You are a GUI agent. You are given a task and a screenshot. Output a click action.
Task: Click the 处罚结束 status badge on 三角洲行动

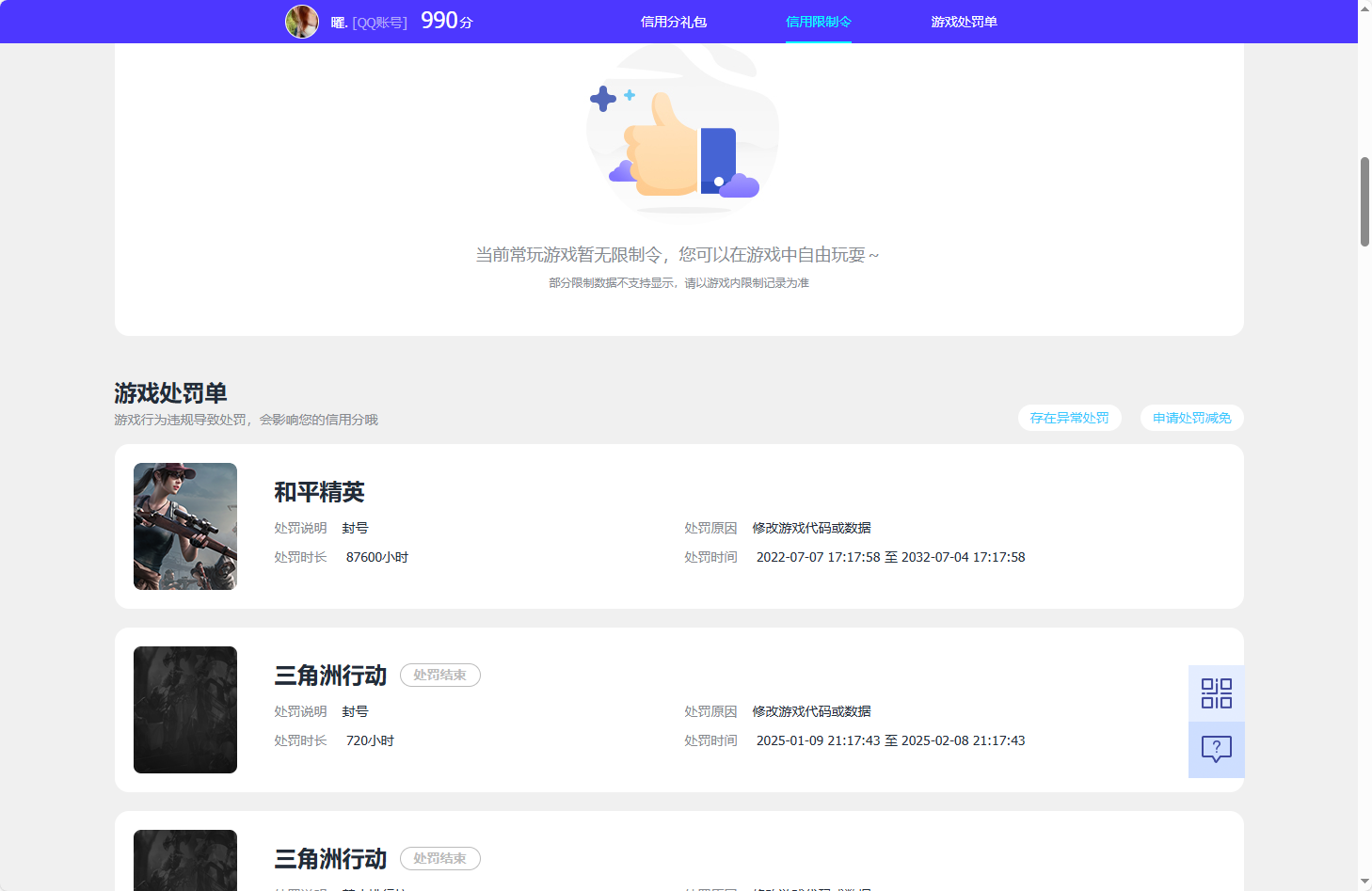[439, 675]
